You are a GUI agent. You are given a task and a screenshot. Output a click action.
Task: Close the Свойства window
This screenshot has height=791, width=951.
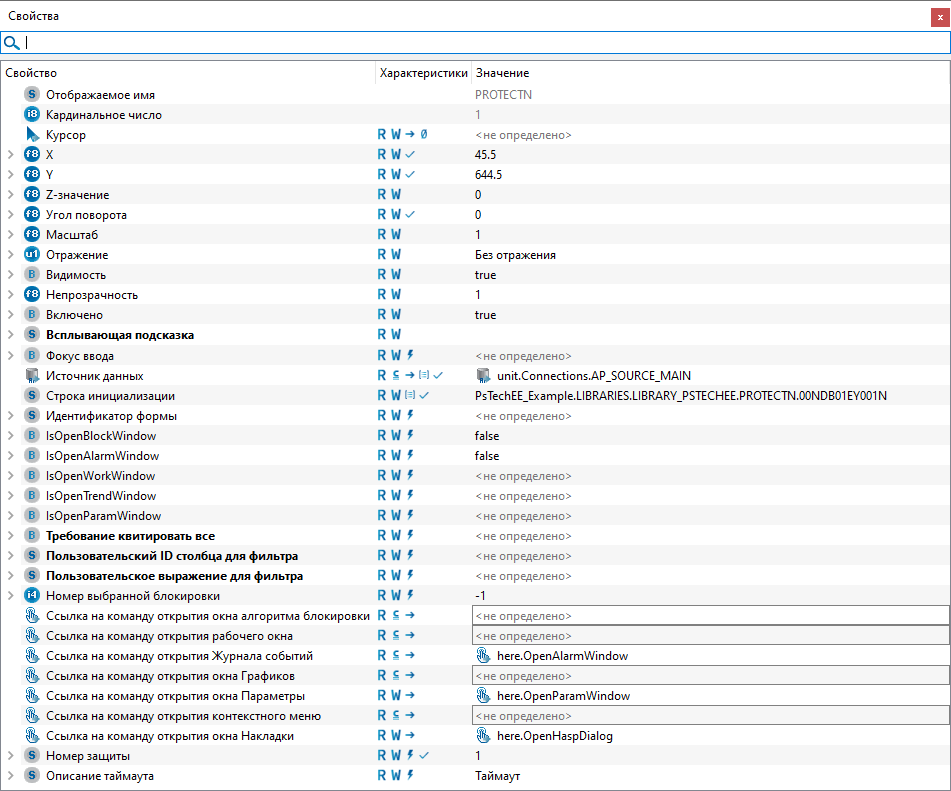click(938, 16)
